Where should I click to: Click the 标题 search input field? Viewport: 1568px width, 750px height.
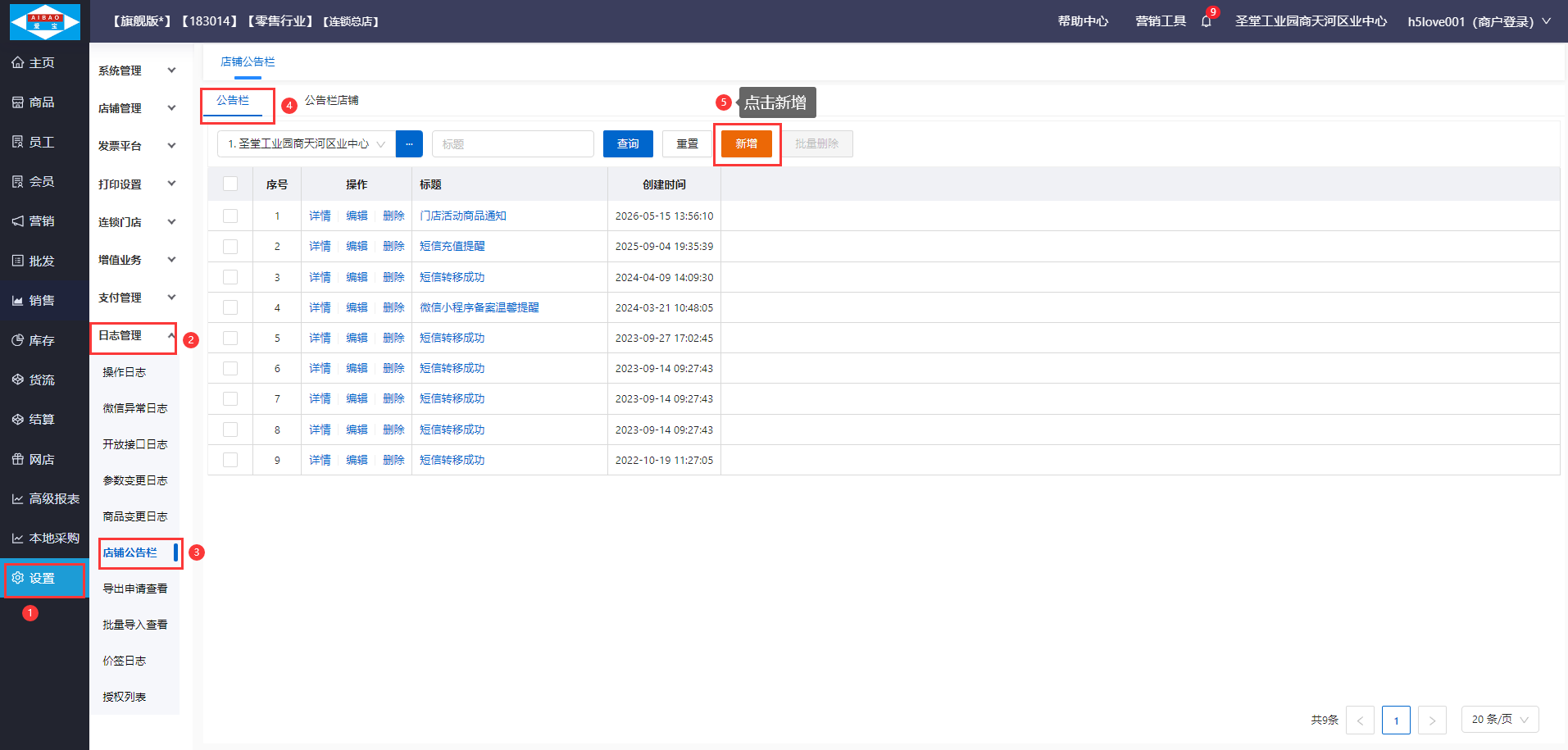coord(512,143)
